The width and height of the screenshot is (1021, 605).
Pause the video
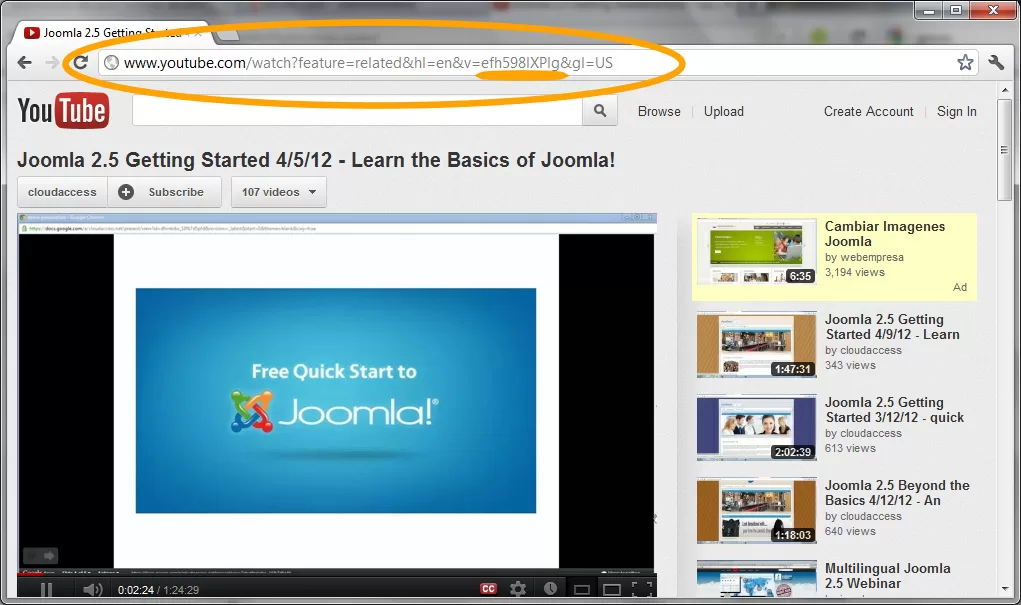coord(46,589)
